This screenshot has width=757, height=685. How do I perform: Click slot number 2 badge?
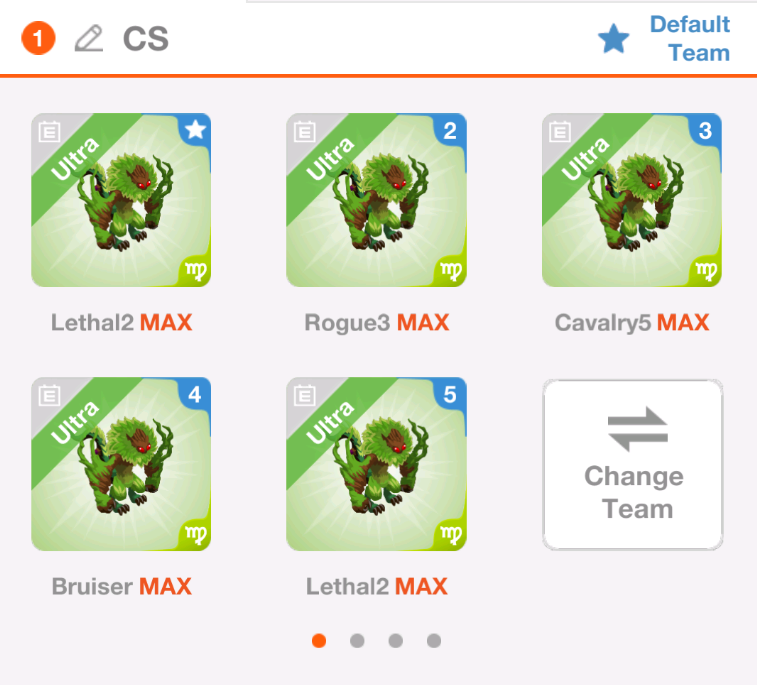click(450, 129)
